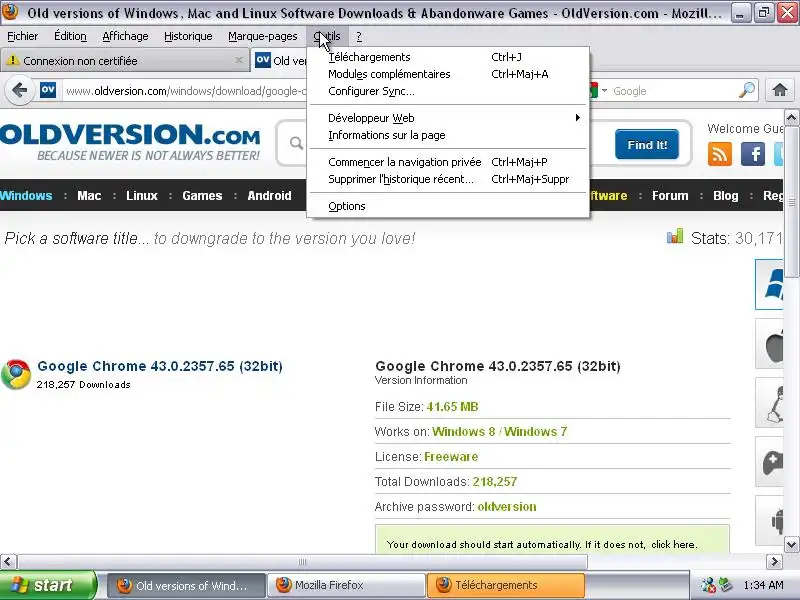Switch to Connexion non certifiée tab
The image size is (800, 600).
(x=125, y=60)
